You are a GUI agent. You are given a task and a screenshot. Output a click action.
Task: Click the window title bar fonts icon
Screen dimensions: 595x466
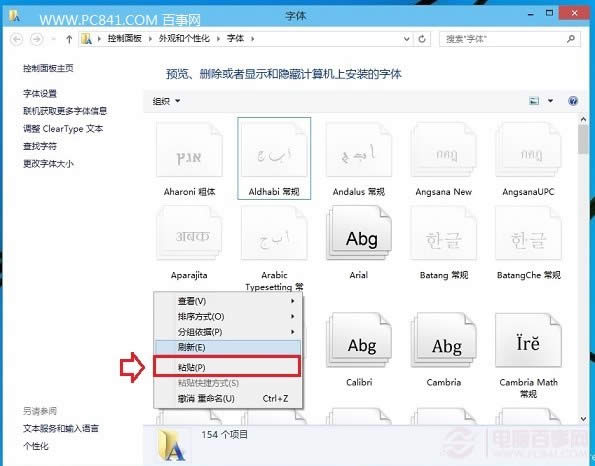coord(14,16)
